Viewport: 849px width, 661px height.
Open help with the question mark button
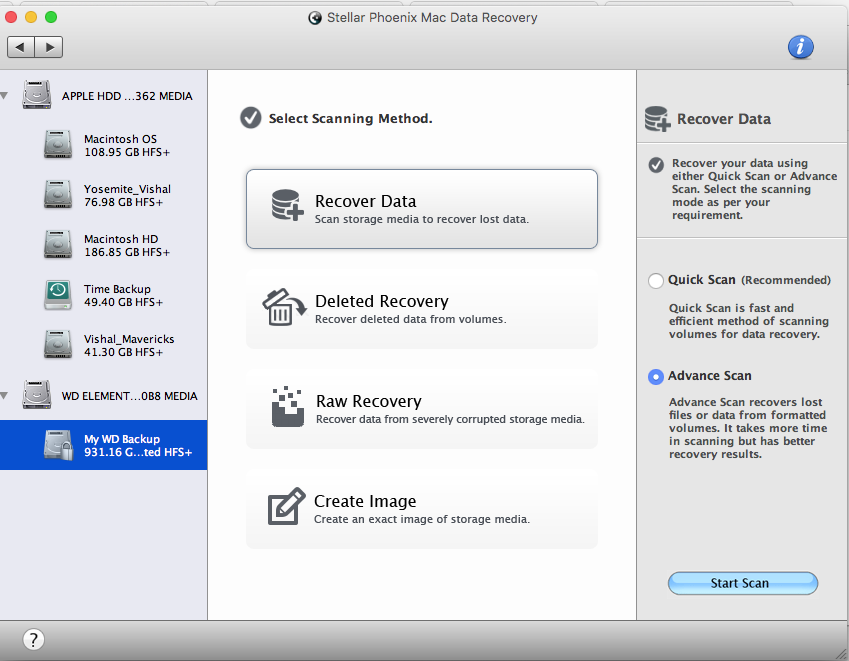[33, 639]
